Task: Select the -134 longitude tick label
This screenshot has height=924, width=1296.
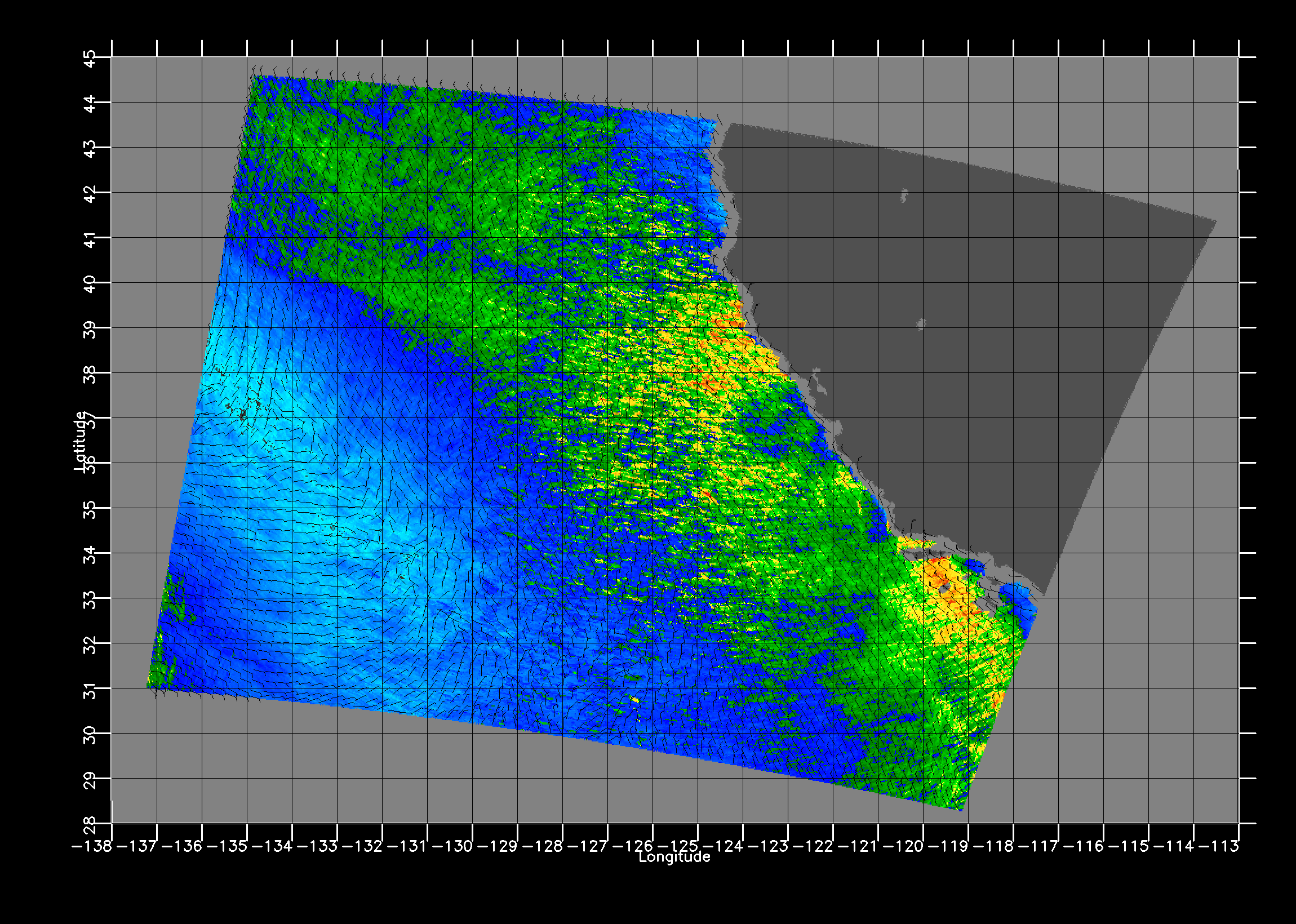Action: (273, 846)
